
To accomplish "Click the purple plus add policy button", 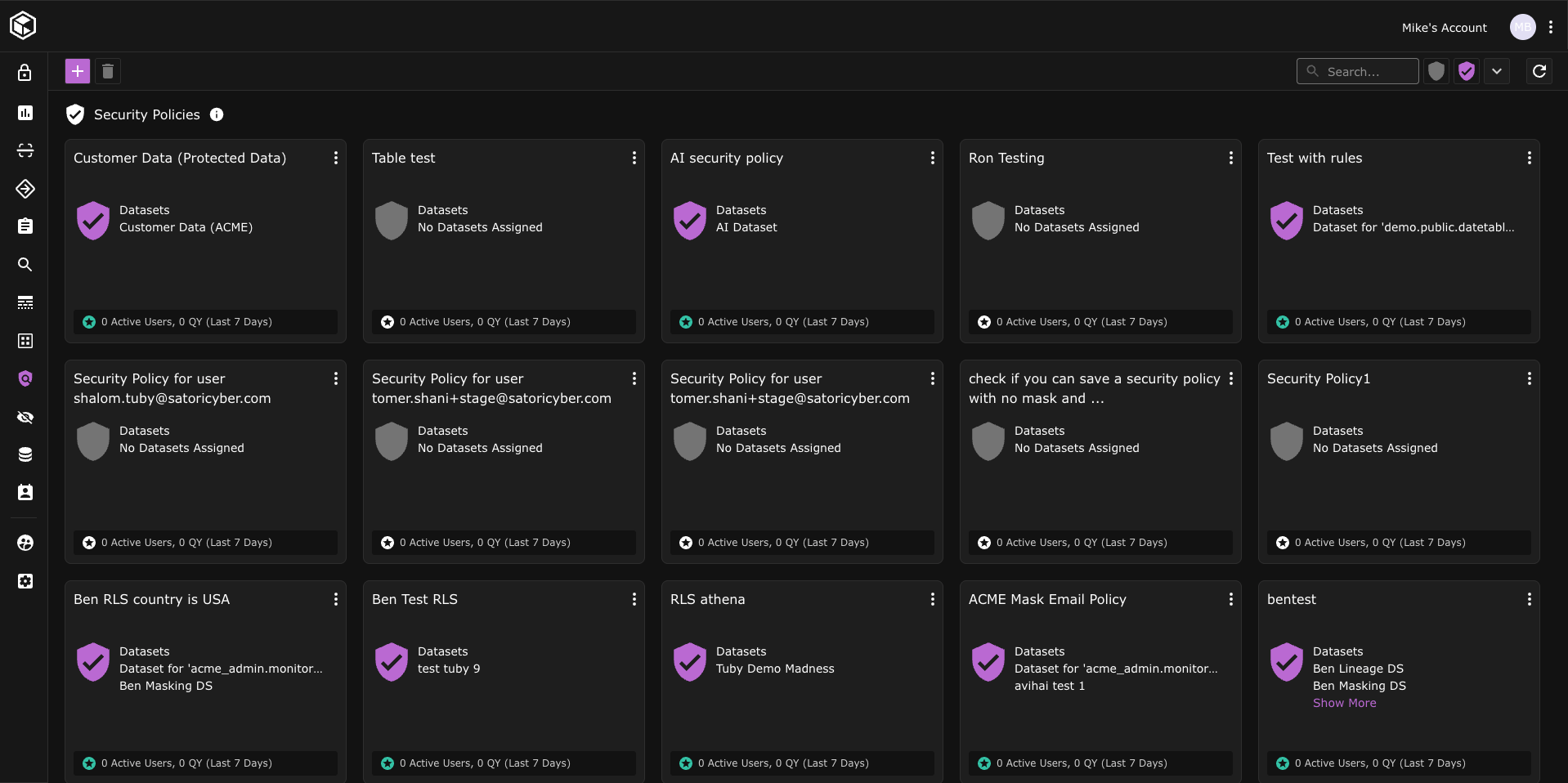I will coord(78,71).
